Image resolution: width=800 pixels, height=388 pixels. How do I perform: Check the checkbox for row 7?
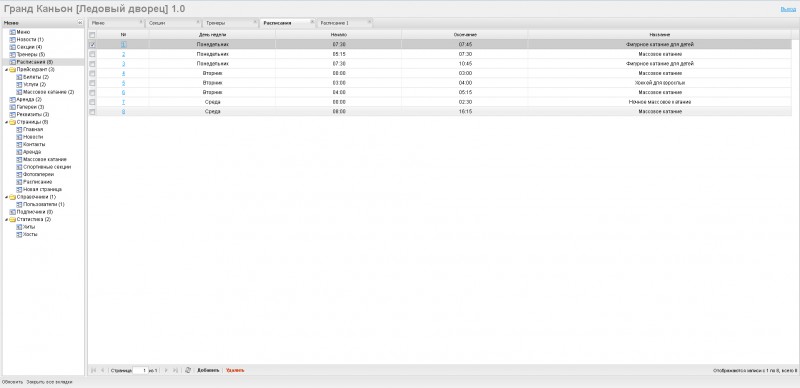(x=92, y=102)
